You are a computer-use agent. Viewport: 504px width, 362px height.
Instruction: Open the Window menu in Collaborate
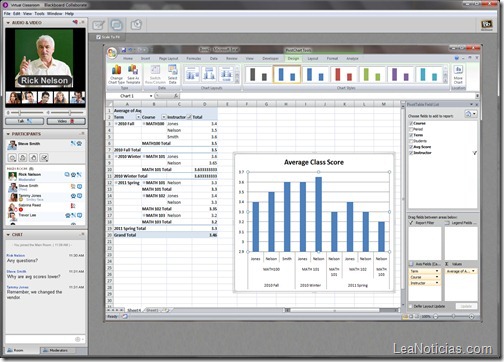pos(54,14)
